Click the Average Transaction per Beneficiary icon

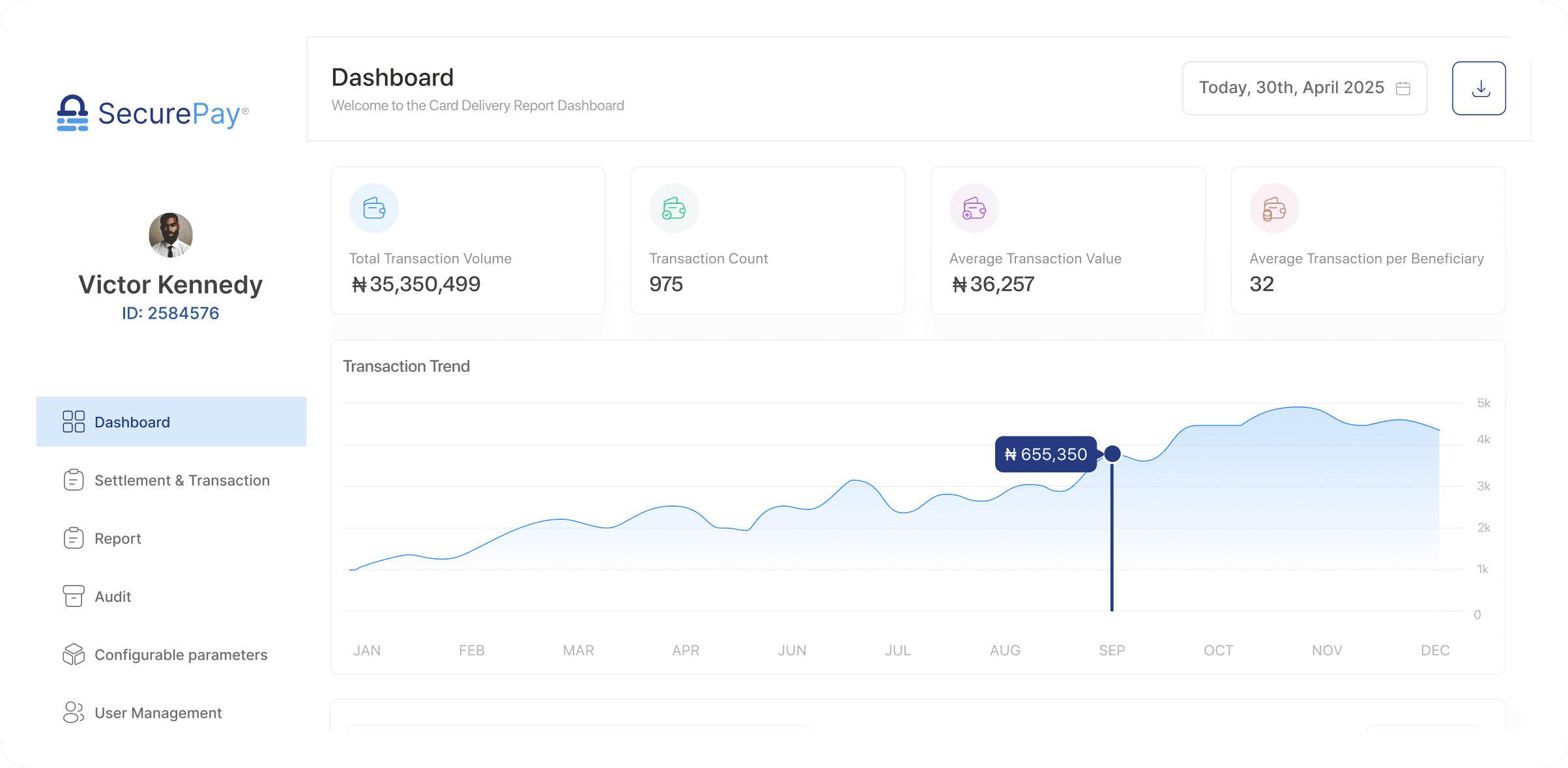click(x=1274, y=208)
